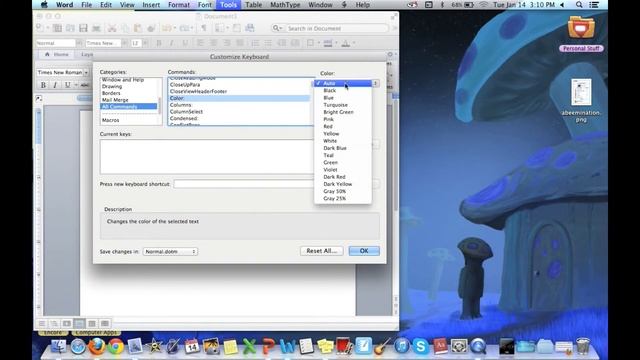The height and width of the screenshot is (360, 640).
Task: Open the Times New Roman font dropdown arrow
Action: [x=86, y=73]
